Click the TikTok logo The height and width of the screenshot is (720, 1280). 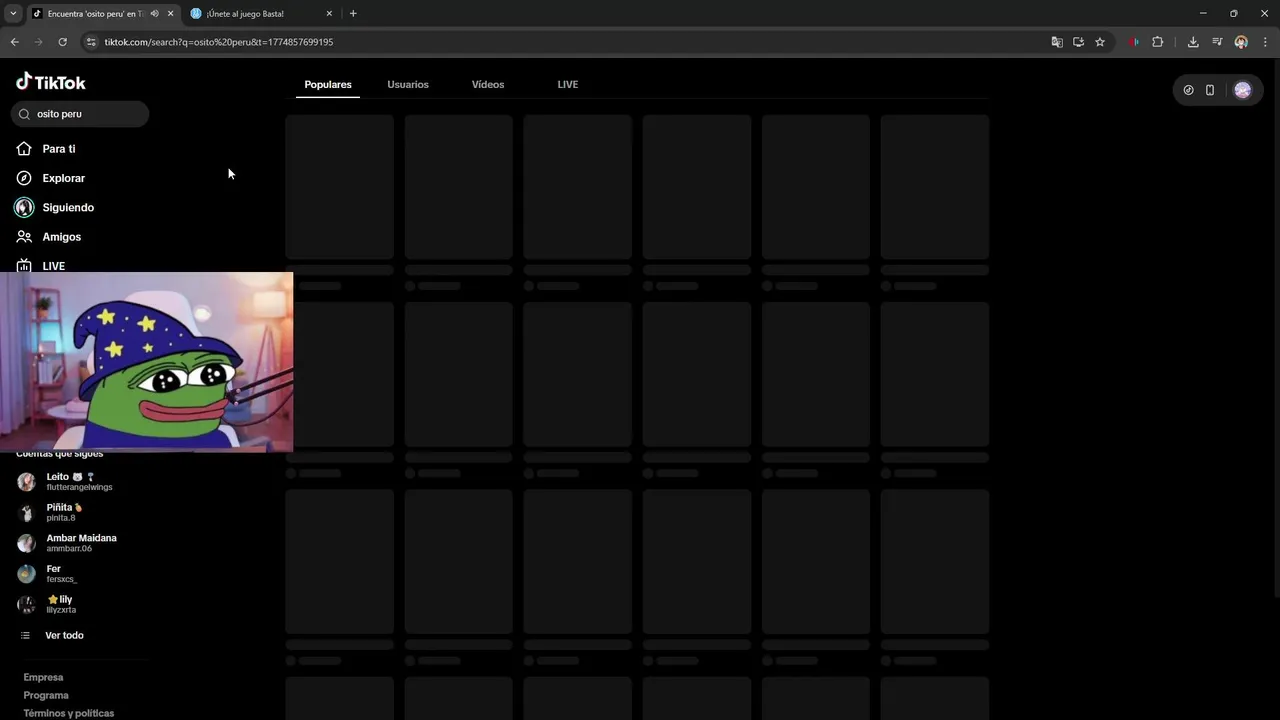click(51, 82)
